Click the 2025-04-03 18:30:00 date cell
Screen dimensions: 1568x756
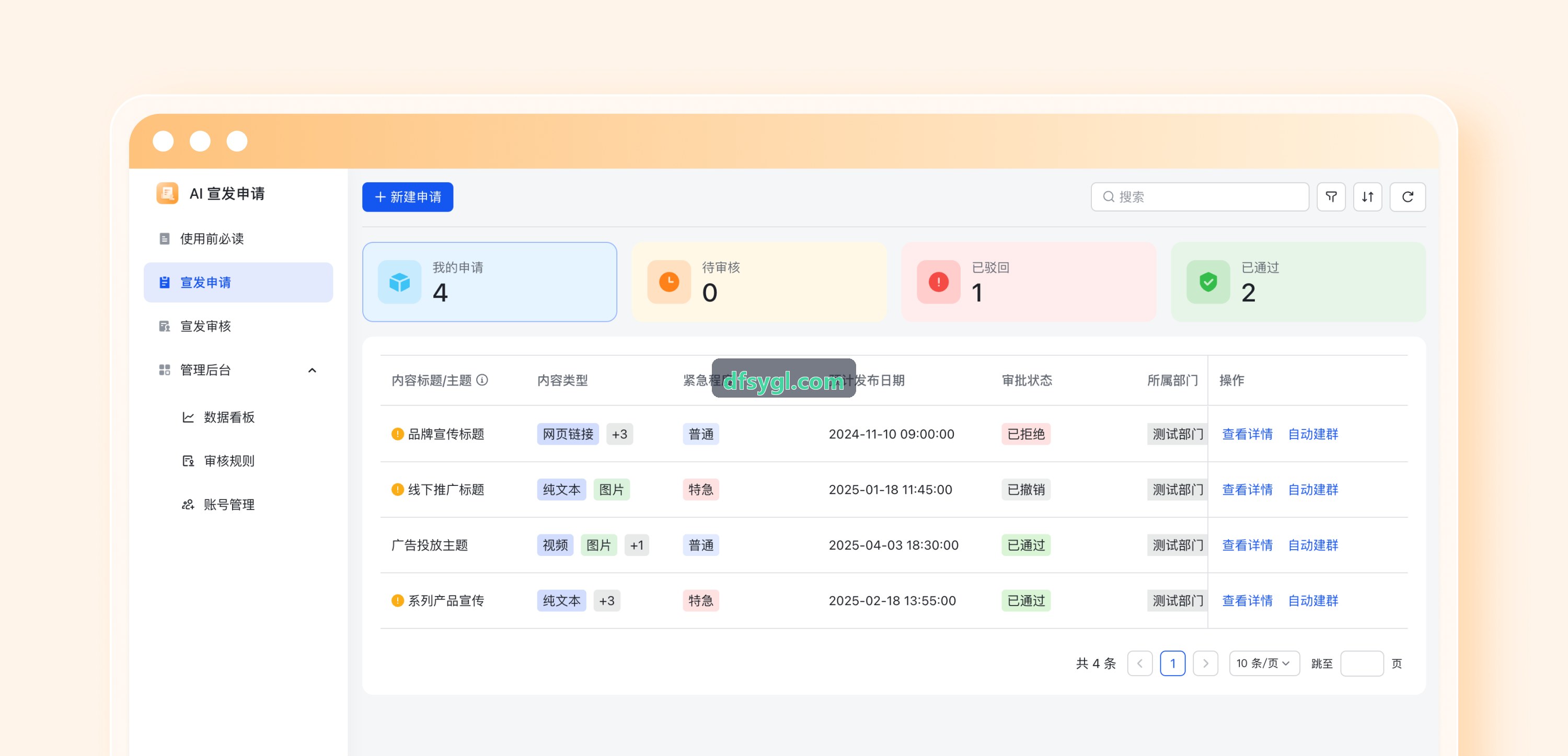[x=893, y=545]
